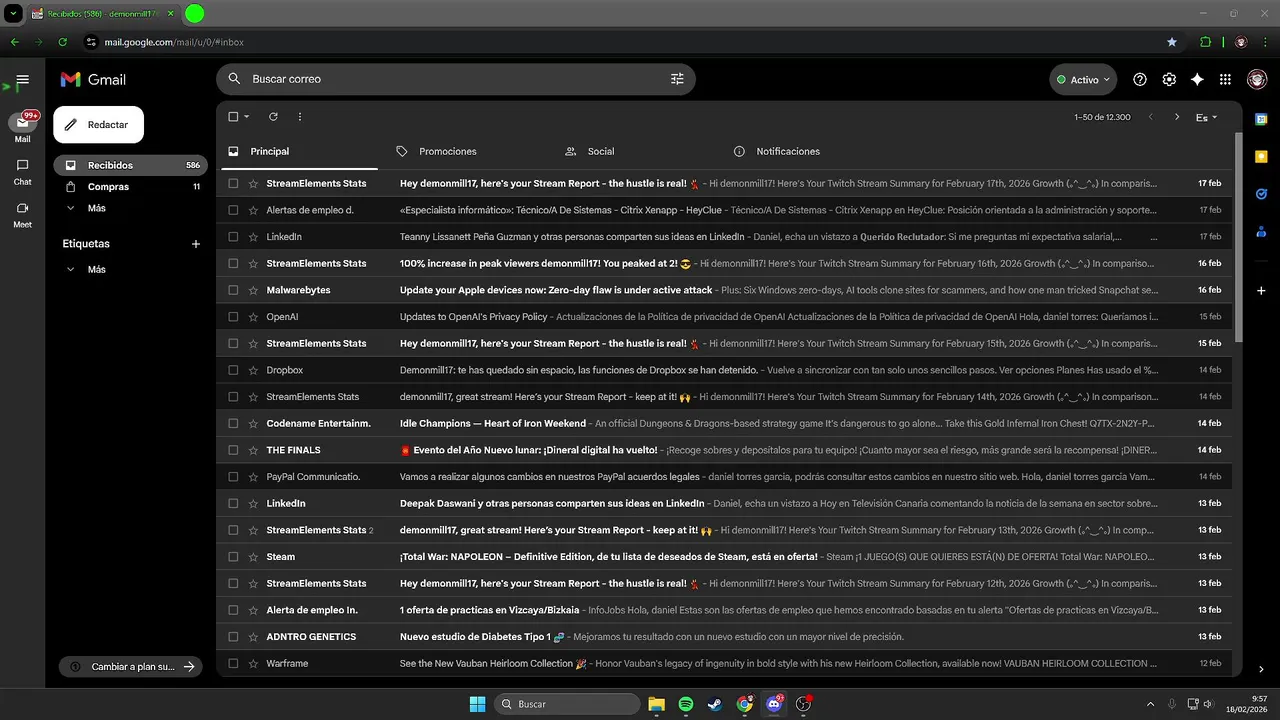The image size is (1280, 720).
Task: Select the THE FINALS email checkbox
Action: (x=233, y=450)
